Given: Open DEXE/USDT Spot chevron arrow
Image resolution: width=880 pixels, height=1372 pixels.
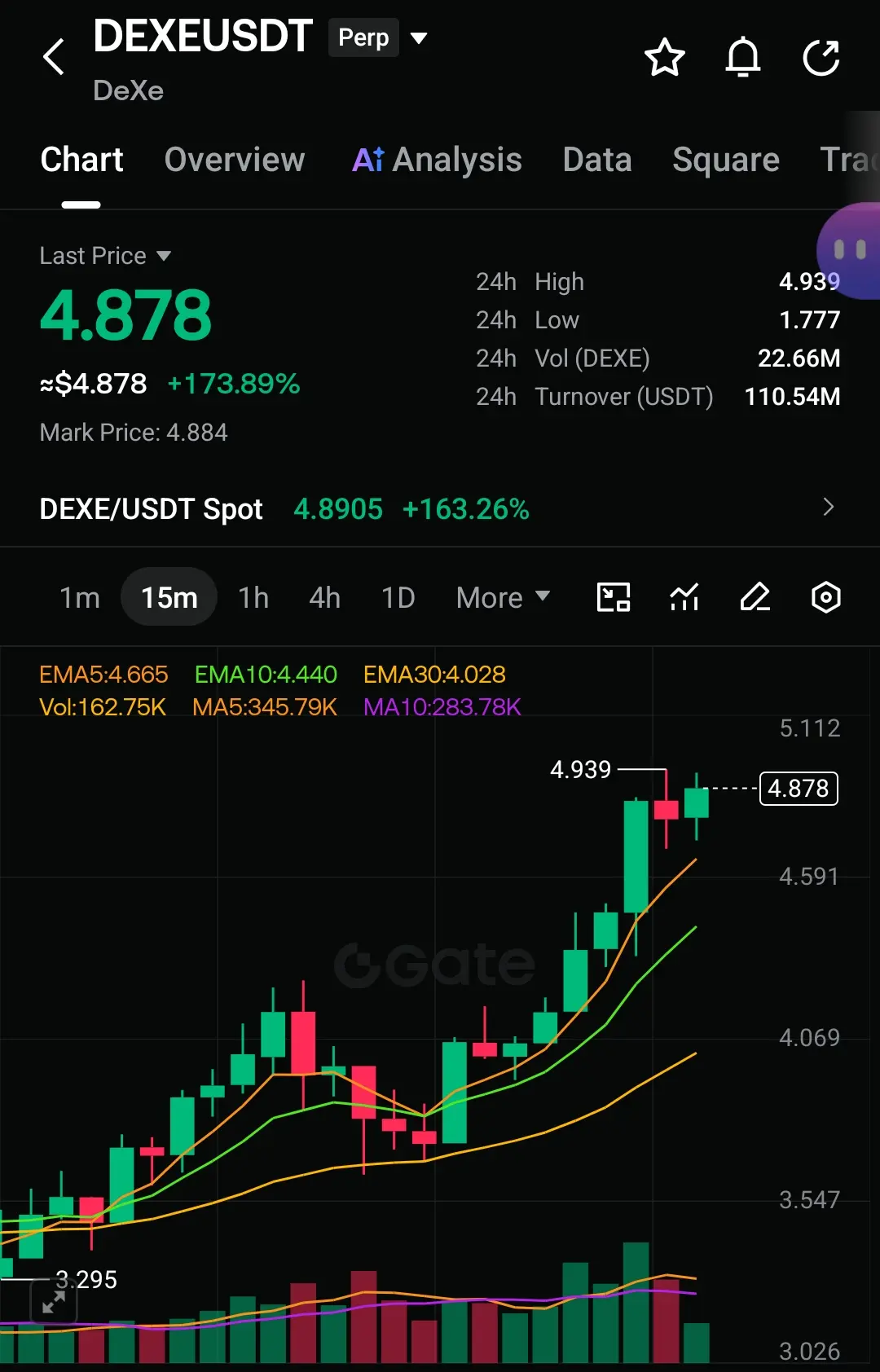Looking at the screenshot, I should (x=829, y=507).
